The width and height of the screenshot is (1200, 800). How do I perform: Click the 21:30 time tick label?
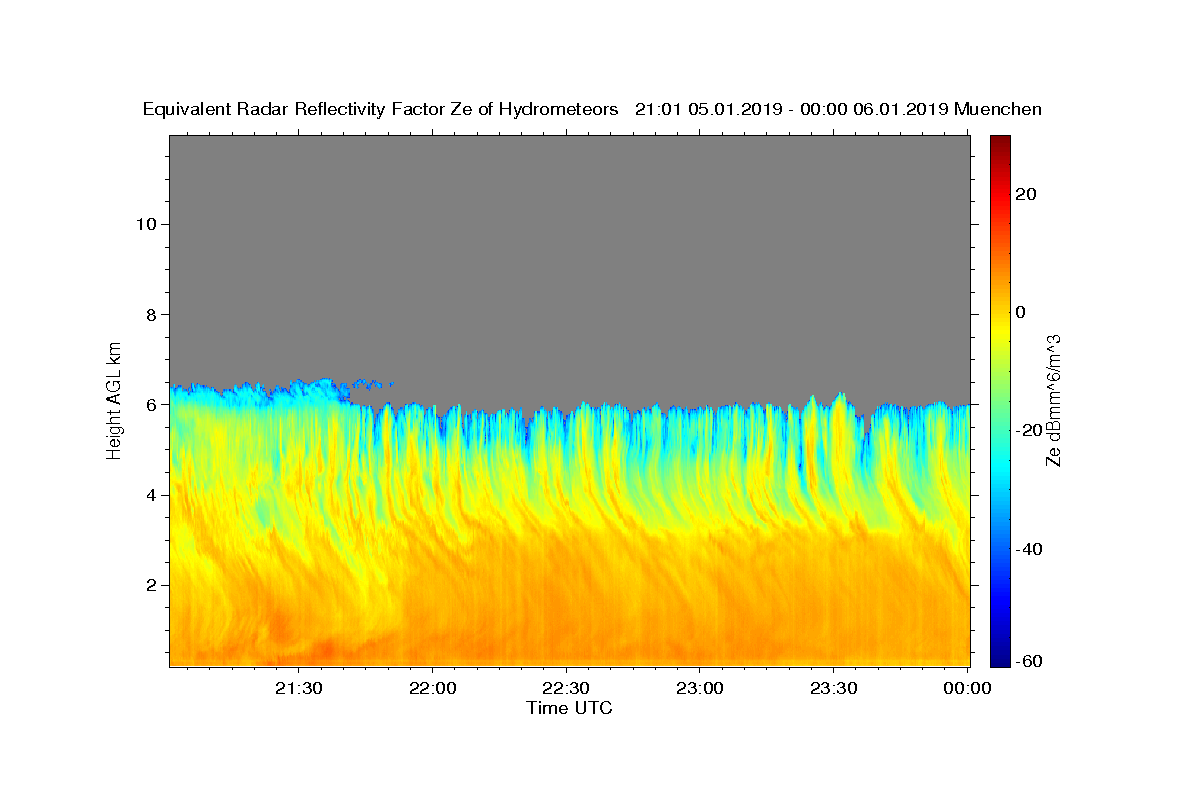coord(298,688)
